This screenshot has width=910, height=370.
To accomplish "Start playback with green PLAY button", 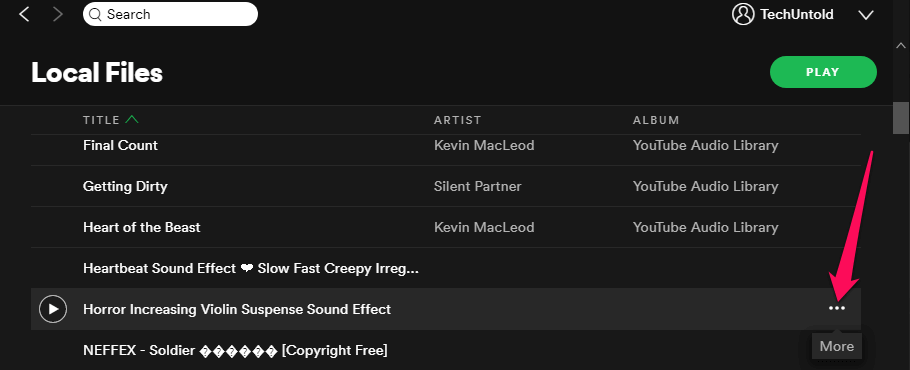I will [823, 72].
